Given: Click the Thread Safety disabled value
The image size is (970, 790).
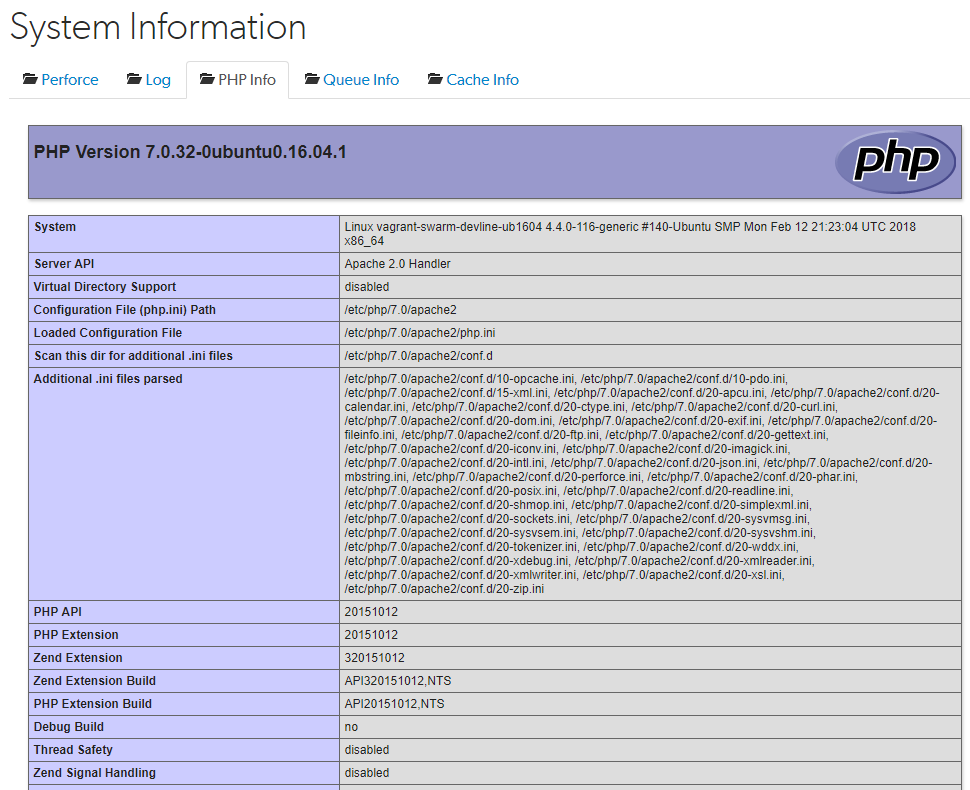Looking at the screenshot, I should (367, 749).
